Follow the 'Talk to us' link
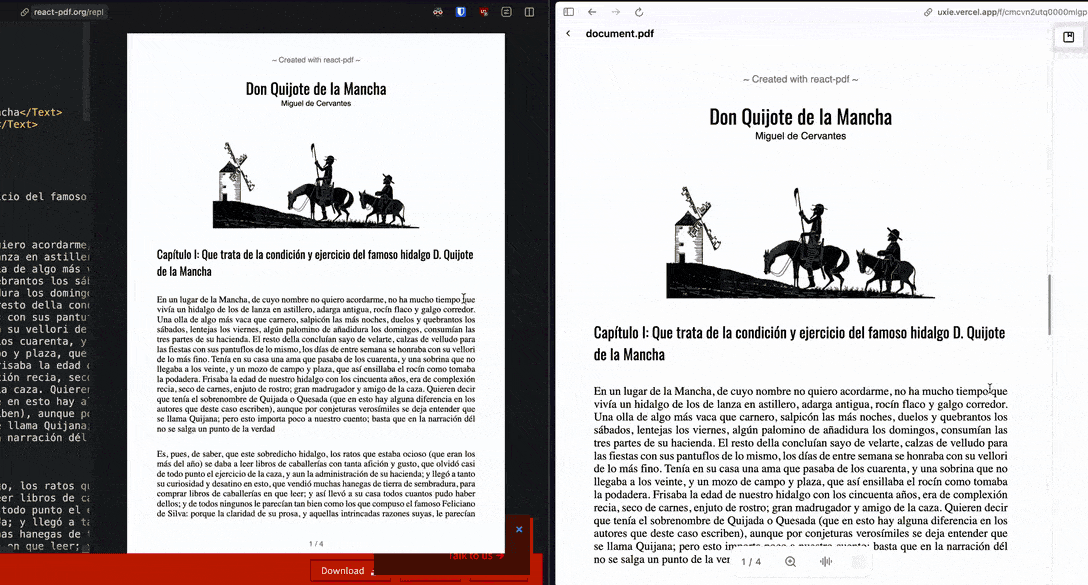This screenshot has height=585, width=1088. pos(475,555)
